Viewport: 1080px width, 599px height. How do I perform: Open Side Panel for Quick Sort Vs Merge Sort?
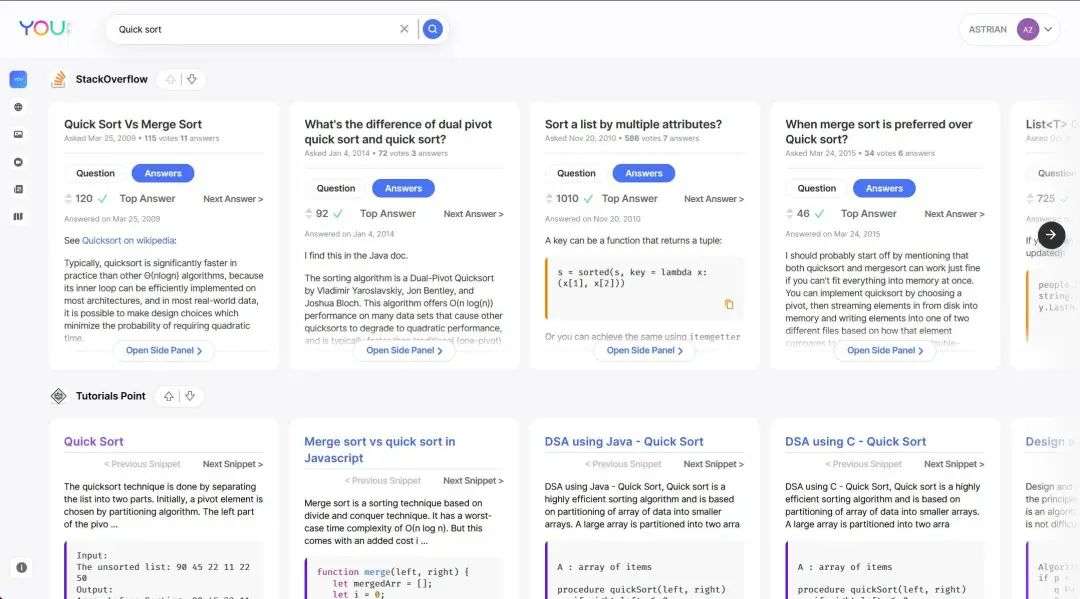164,350
